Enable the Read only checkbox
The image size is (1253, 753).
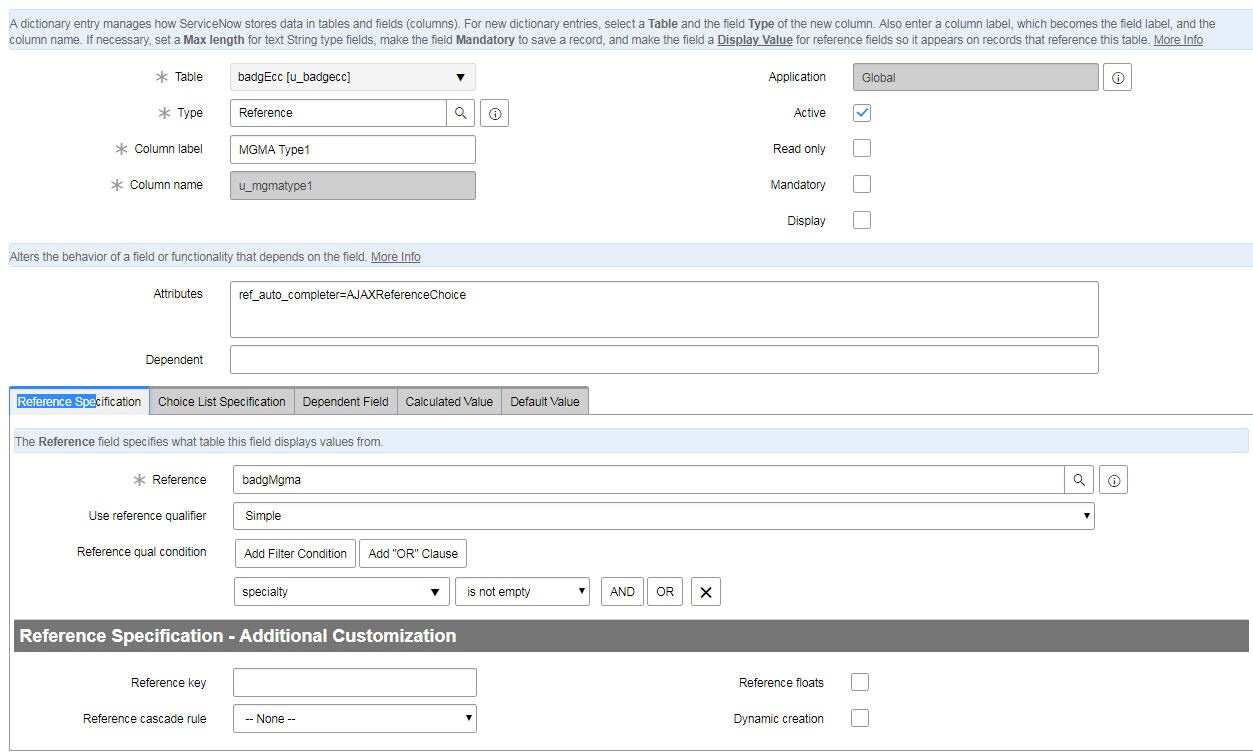pos(862,149)
